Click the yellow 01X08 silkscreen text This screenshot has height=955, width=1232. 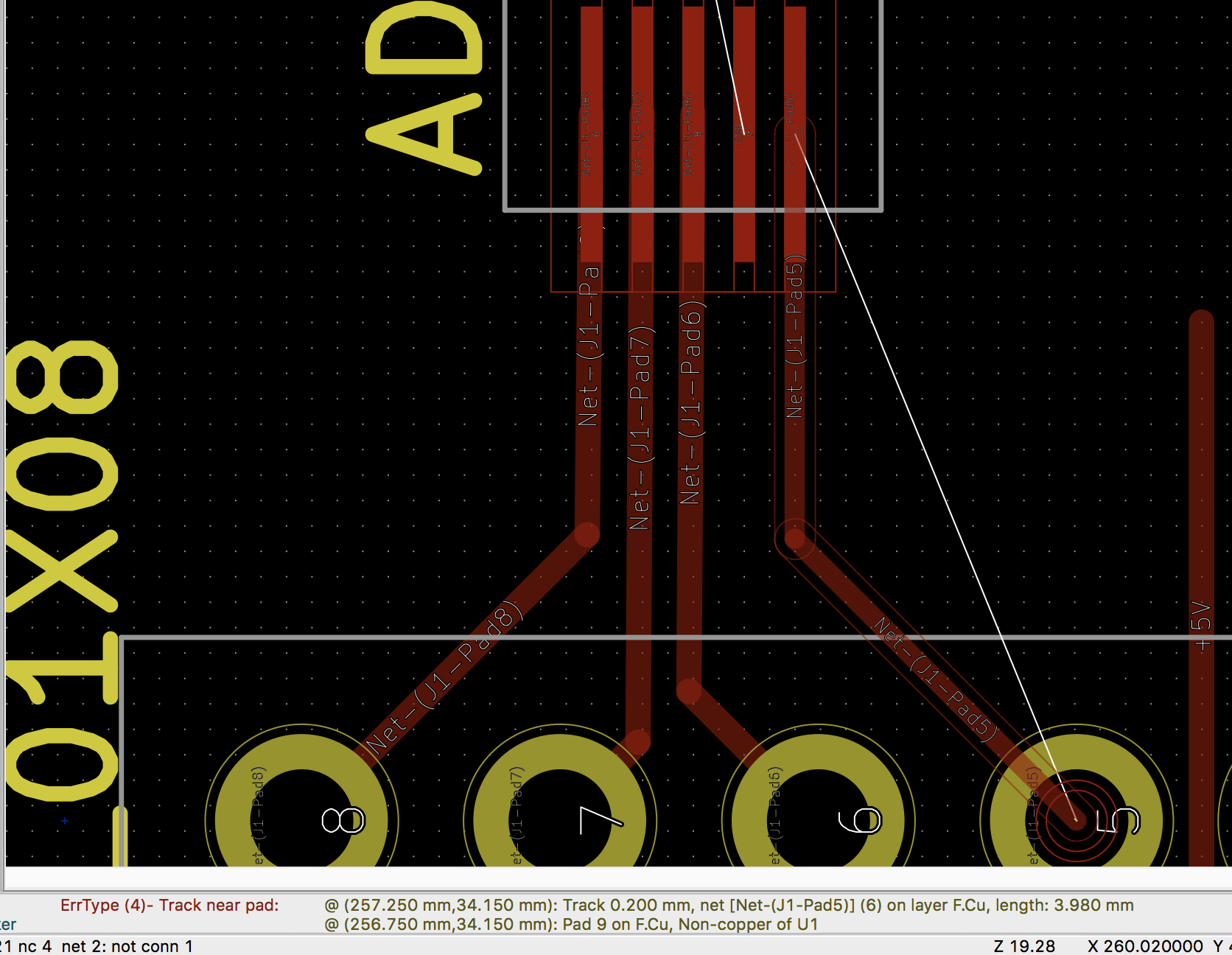[62, 571]
